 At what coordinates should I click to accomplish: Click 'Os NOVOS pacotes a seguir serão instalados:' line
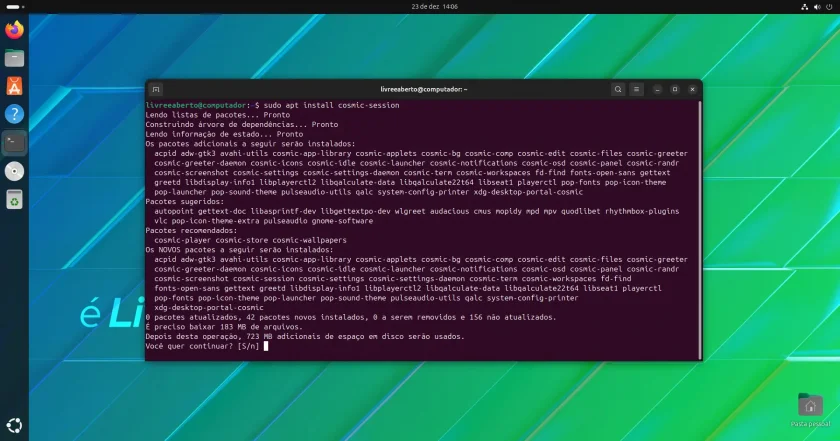[239, 250]
